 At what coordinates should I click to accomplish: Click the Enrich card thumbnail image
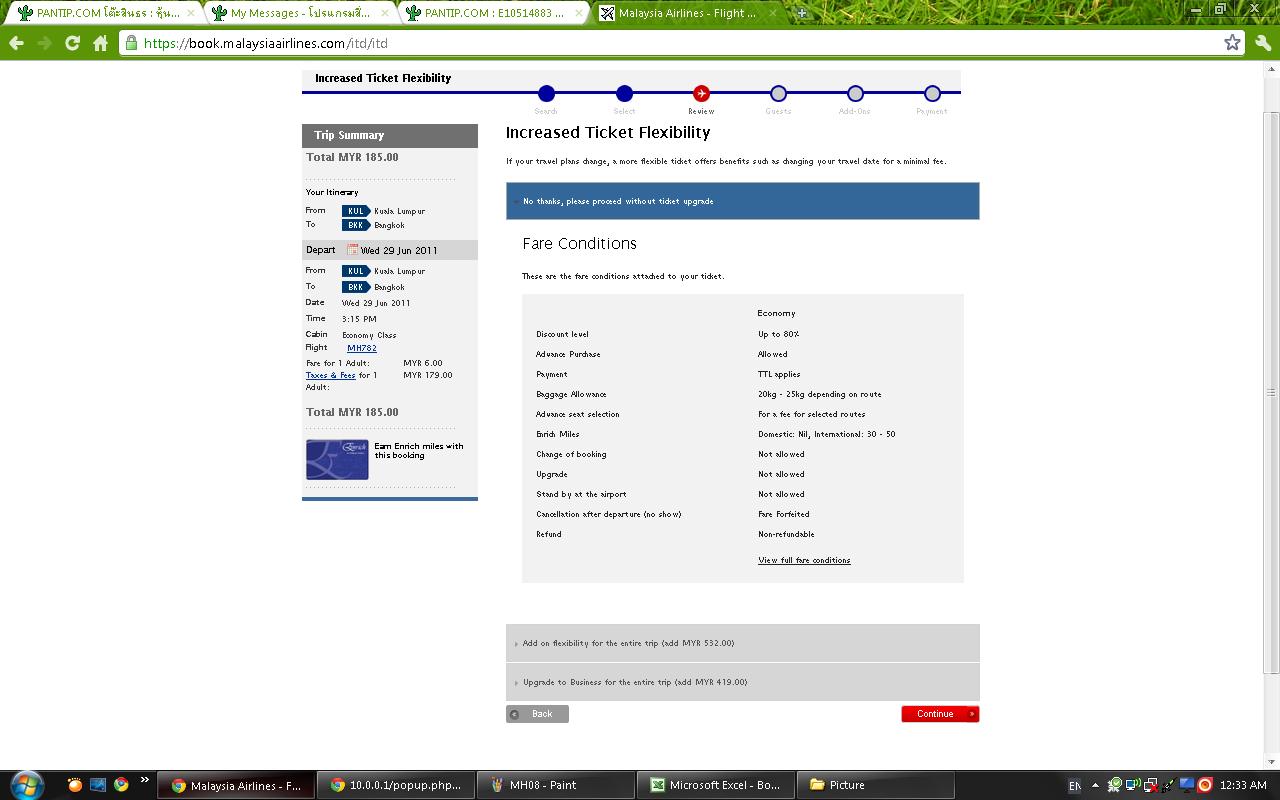(x=337, y=460)
